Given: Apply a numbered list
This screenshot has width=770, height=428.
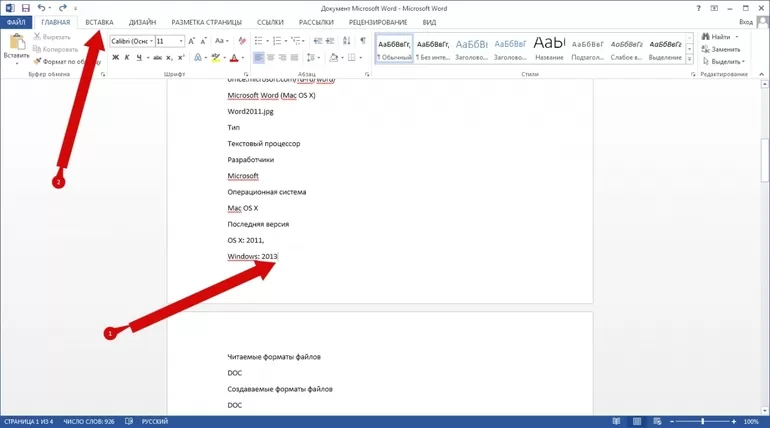Looking at the screenshot, I should pos(277,41).
